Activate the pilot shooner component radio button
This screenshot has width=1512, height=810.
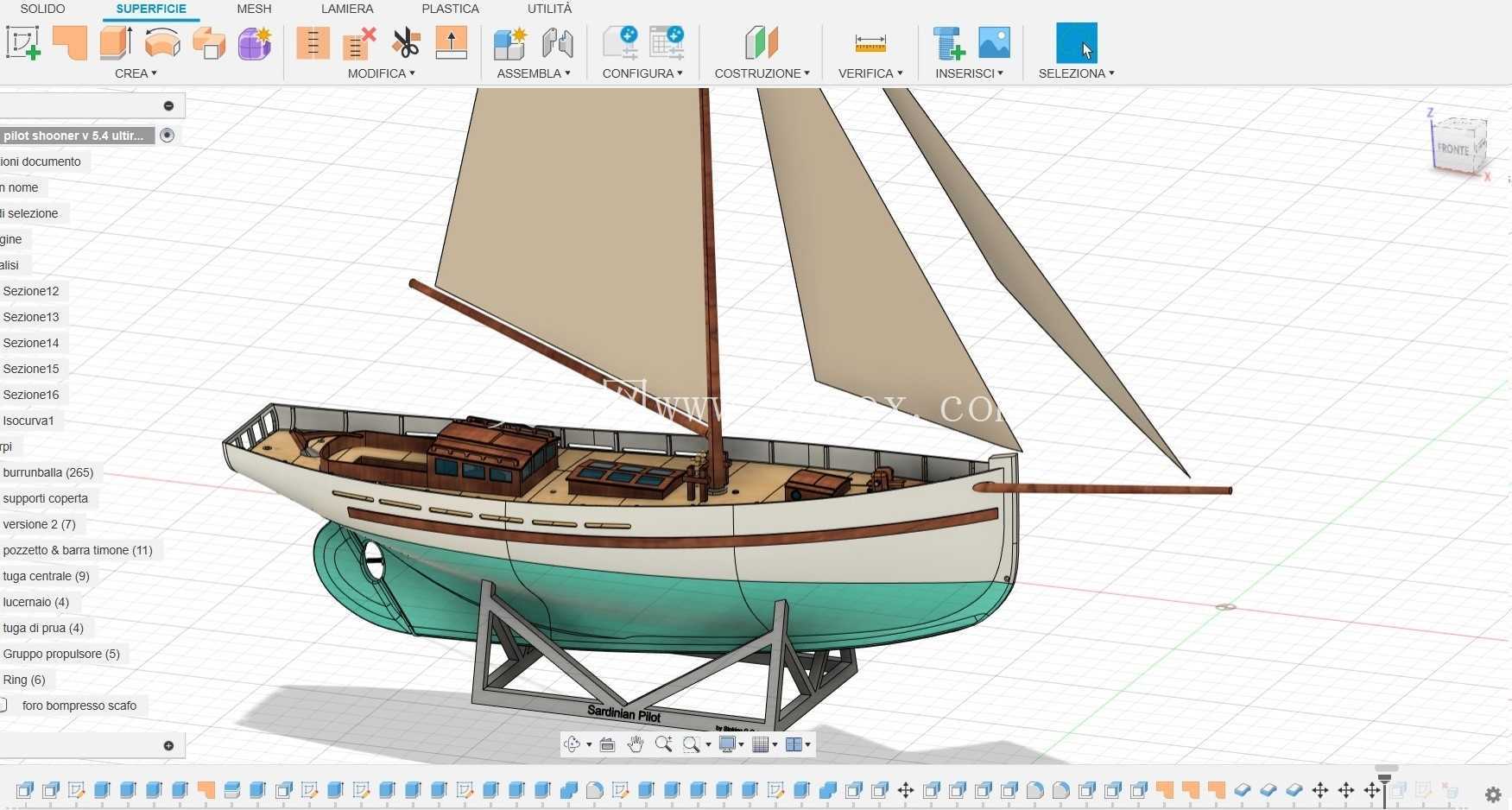click(168, 136)
